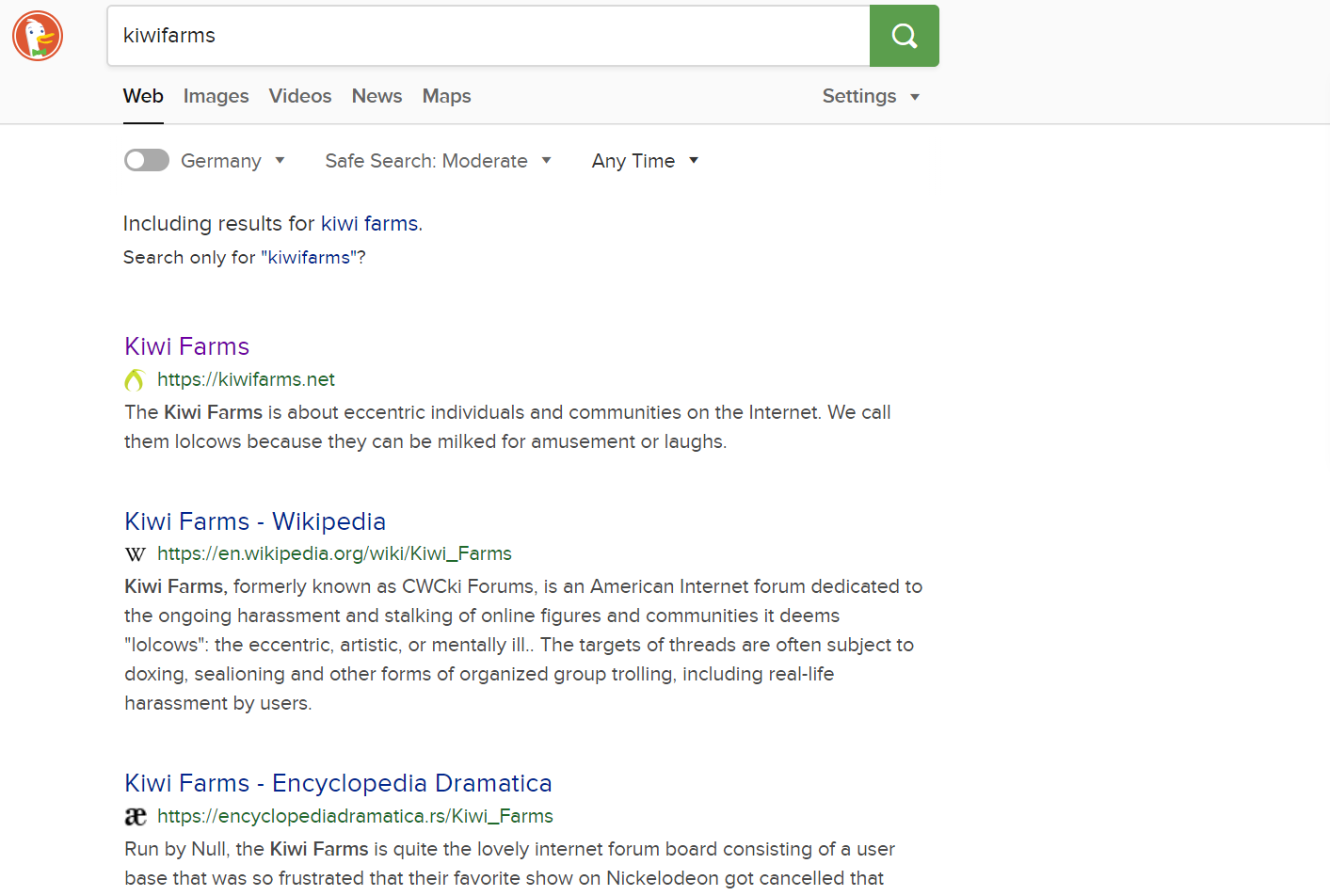Viewport: 1330px width, 896px height.
Task: Switch to the Videos tab
Action: pyautogui.click(x=300, y=96)
